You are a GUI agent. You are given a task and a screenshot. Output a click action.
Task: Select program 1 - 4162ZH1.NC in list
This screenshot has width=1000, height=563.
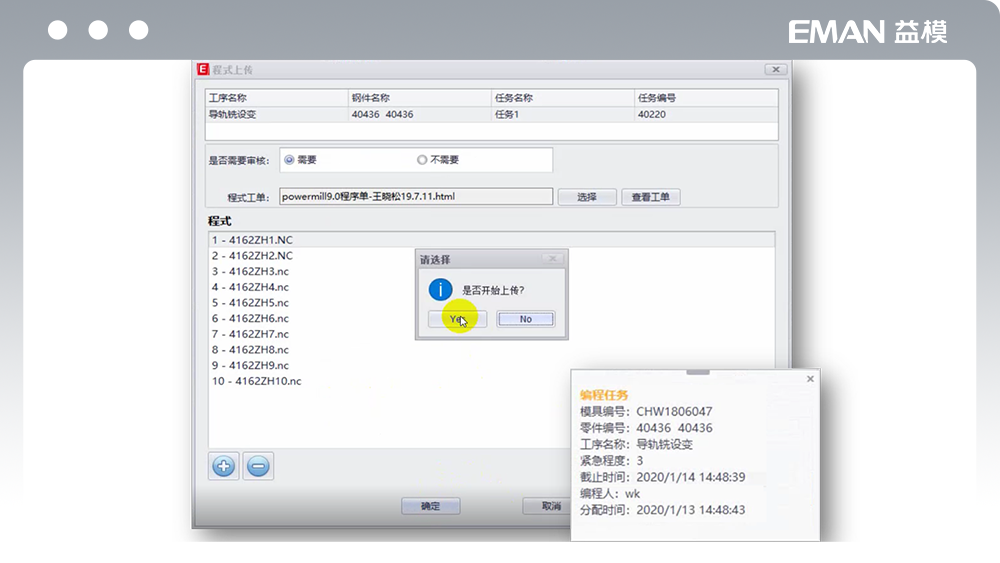252,240
